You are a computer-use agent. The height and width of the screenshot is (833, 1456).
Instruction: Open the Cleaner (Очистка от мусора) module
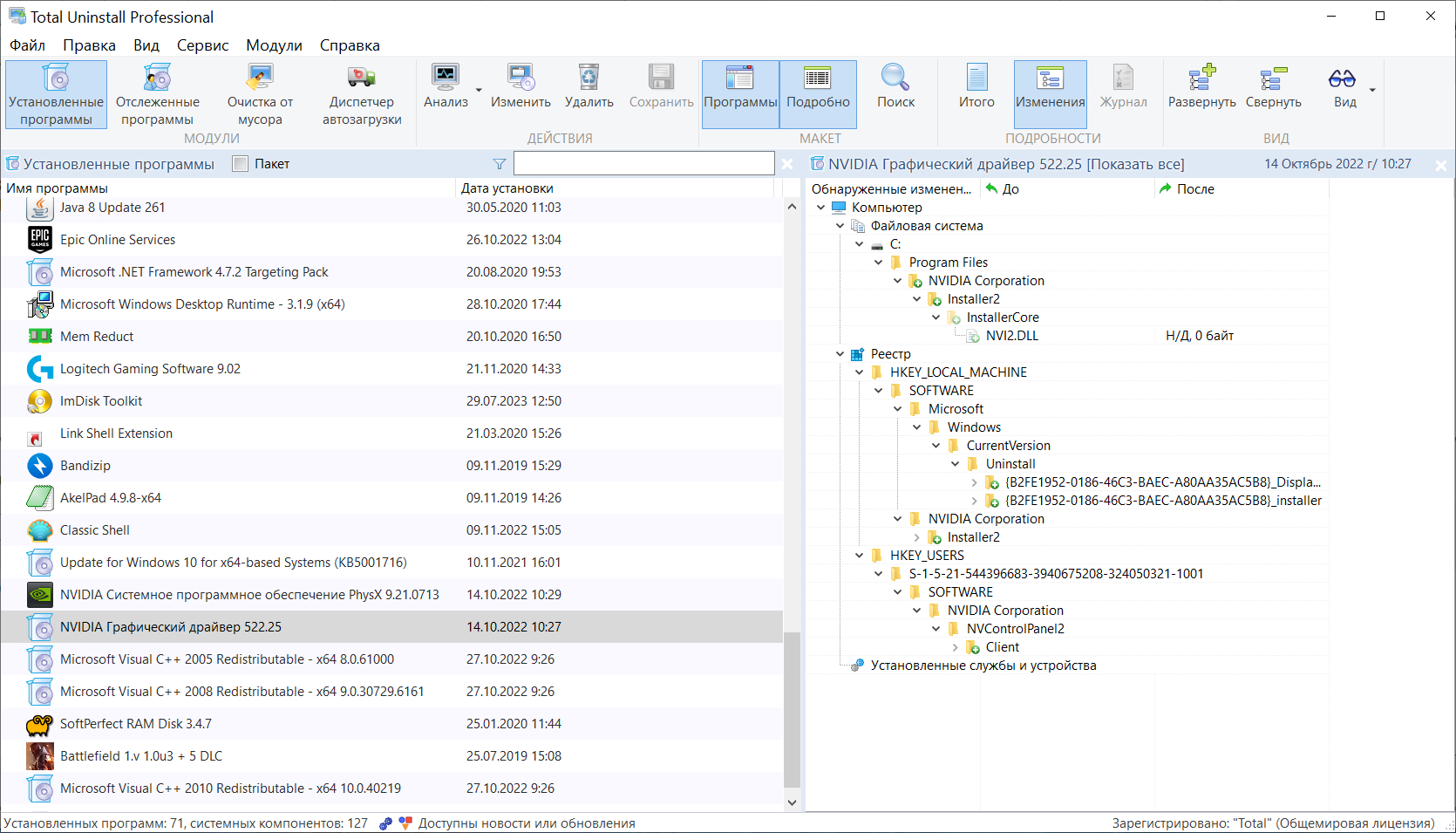260,94
